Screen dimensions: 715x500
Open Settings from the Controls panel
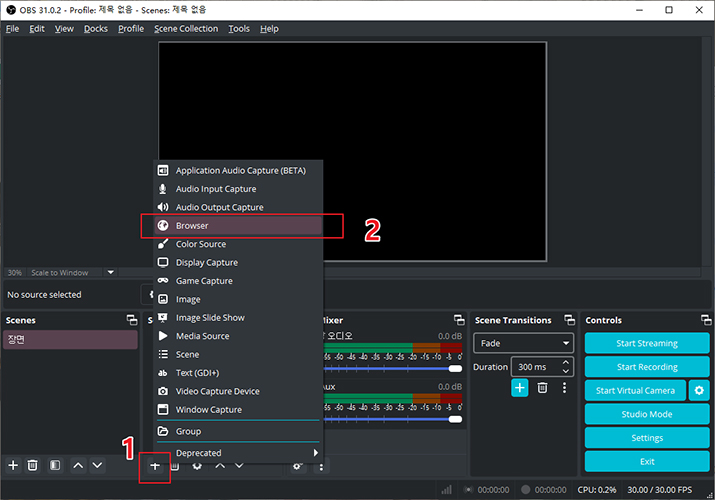pyautogui.click(x=647, y=438)
